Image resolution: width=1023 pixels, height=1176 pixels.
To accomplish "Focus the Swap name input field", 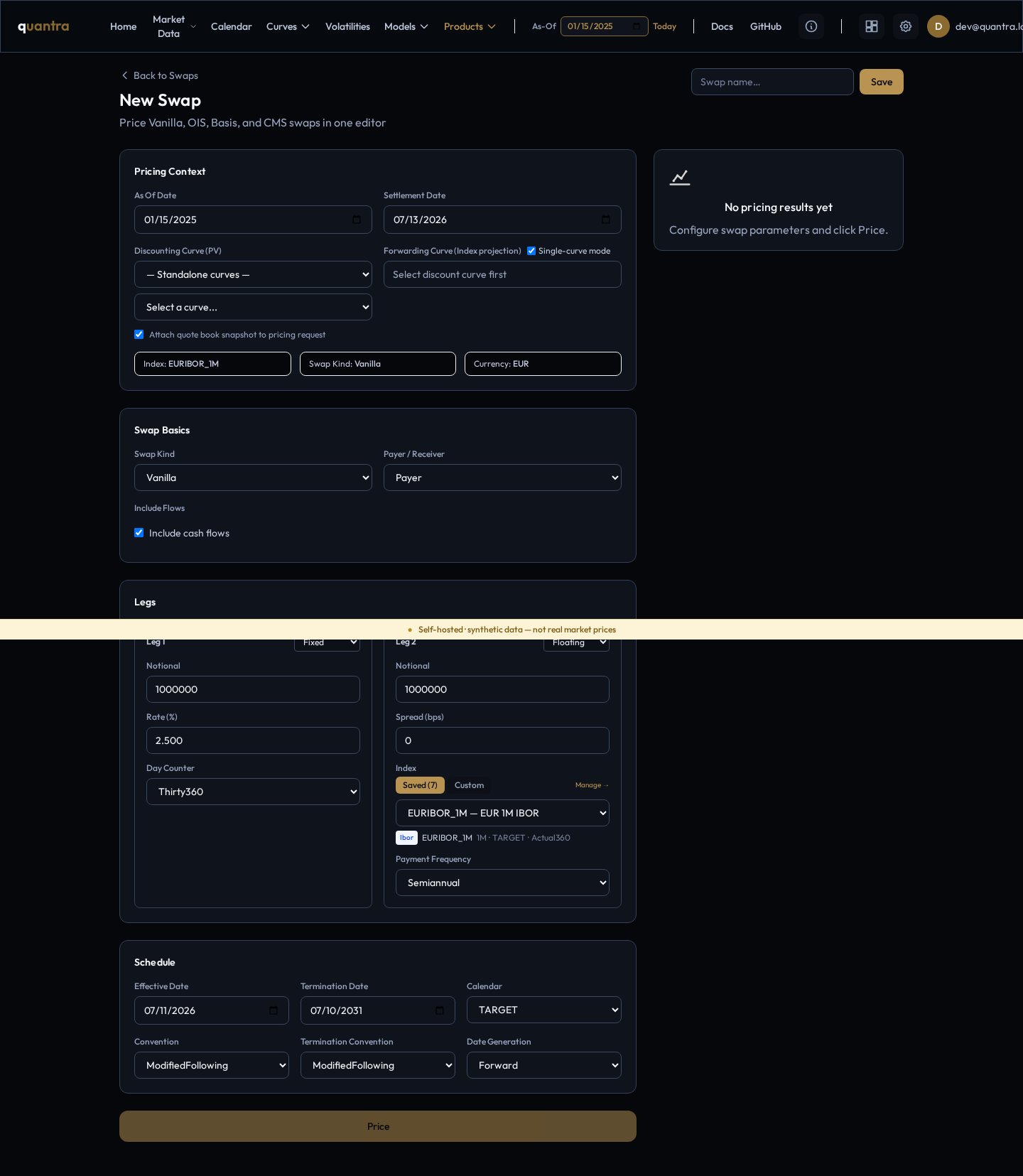I will [x=772, y=82].
